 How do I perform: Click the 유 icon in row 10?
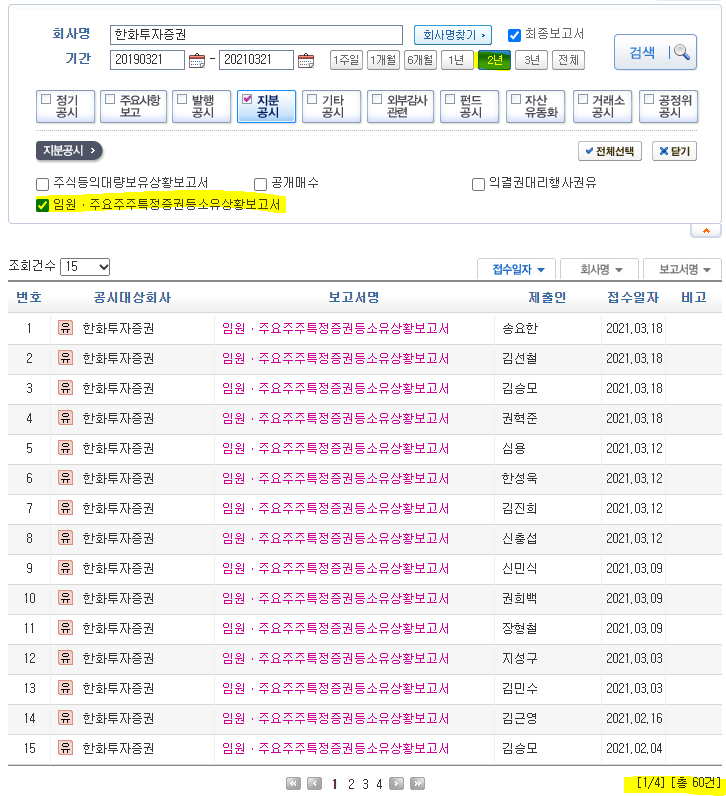(x=65, y=598)
